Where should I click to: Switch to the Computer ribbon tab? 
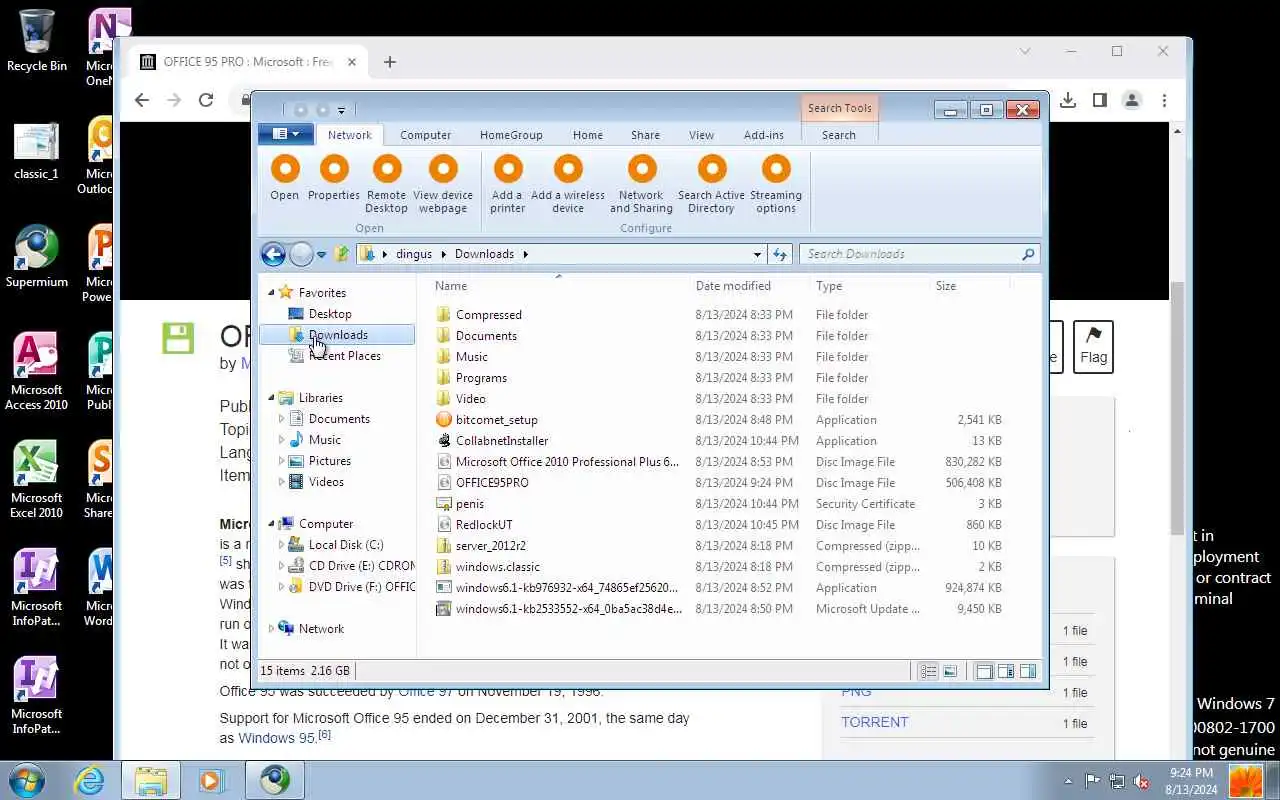point(425,135)
